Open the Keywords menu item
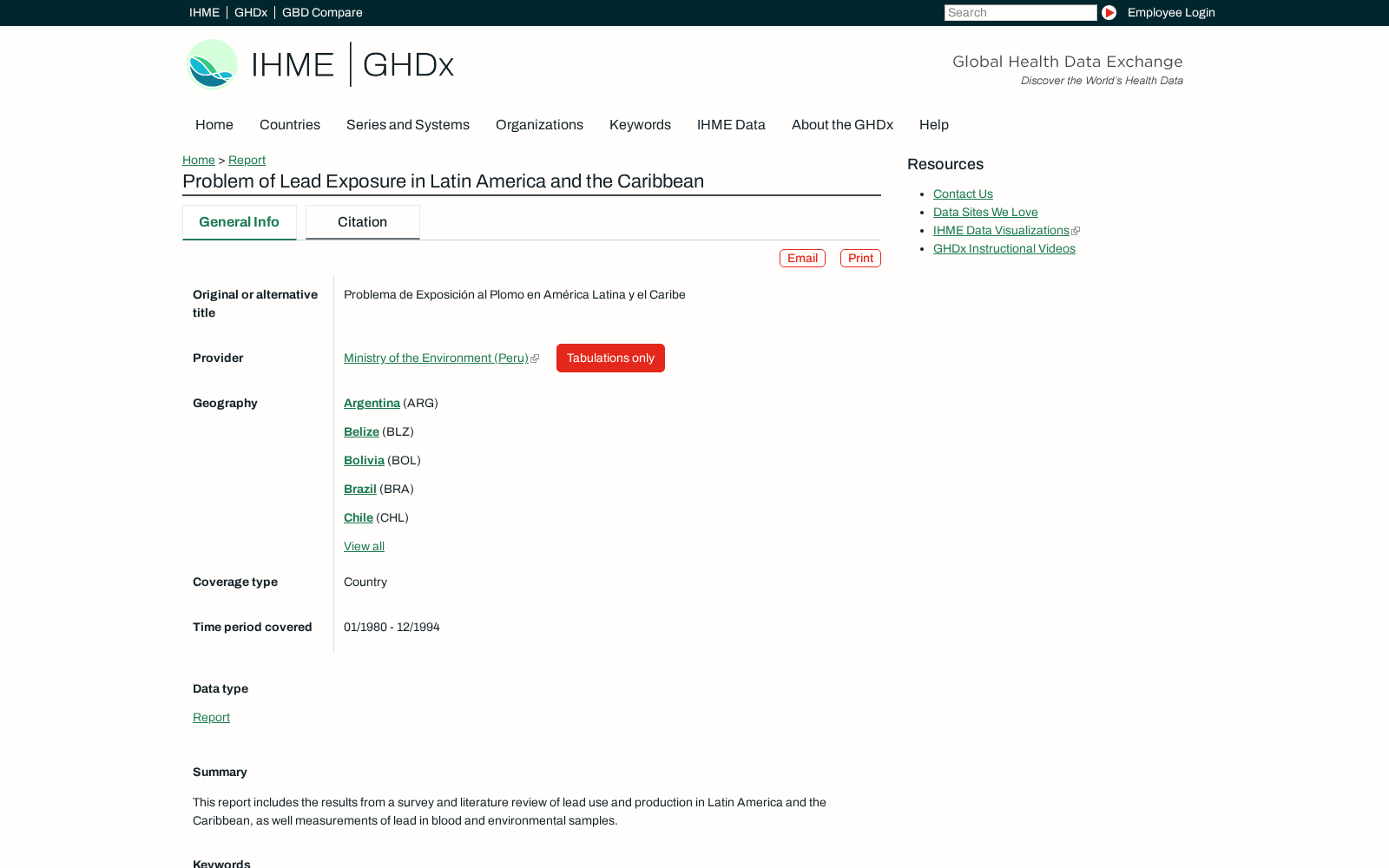The width and height of the screenshot is (1389, 868). point(640,125)
